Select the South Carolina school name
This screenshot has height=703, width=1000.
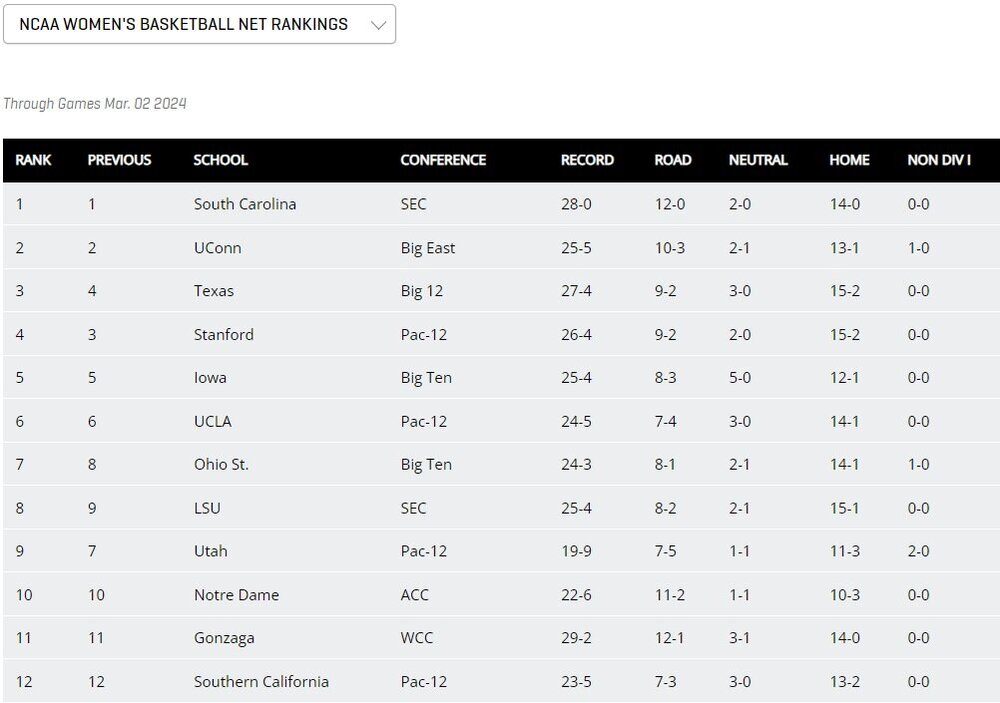pos(245,204)
